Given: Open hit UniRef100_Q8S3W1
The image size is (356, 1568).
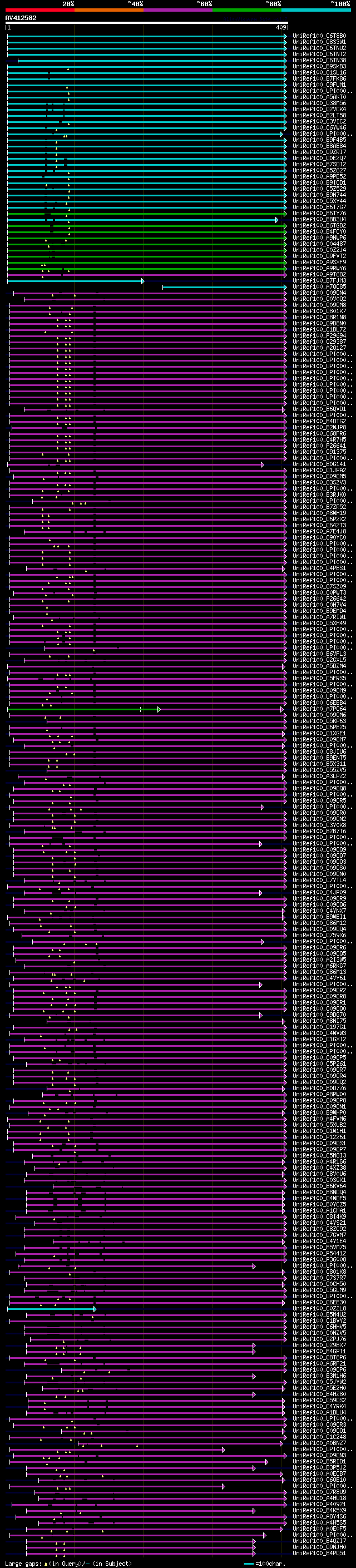Looking at the screenshot, I should tap(319, 42).
